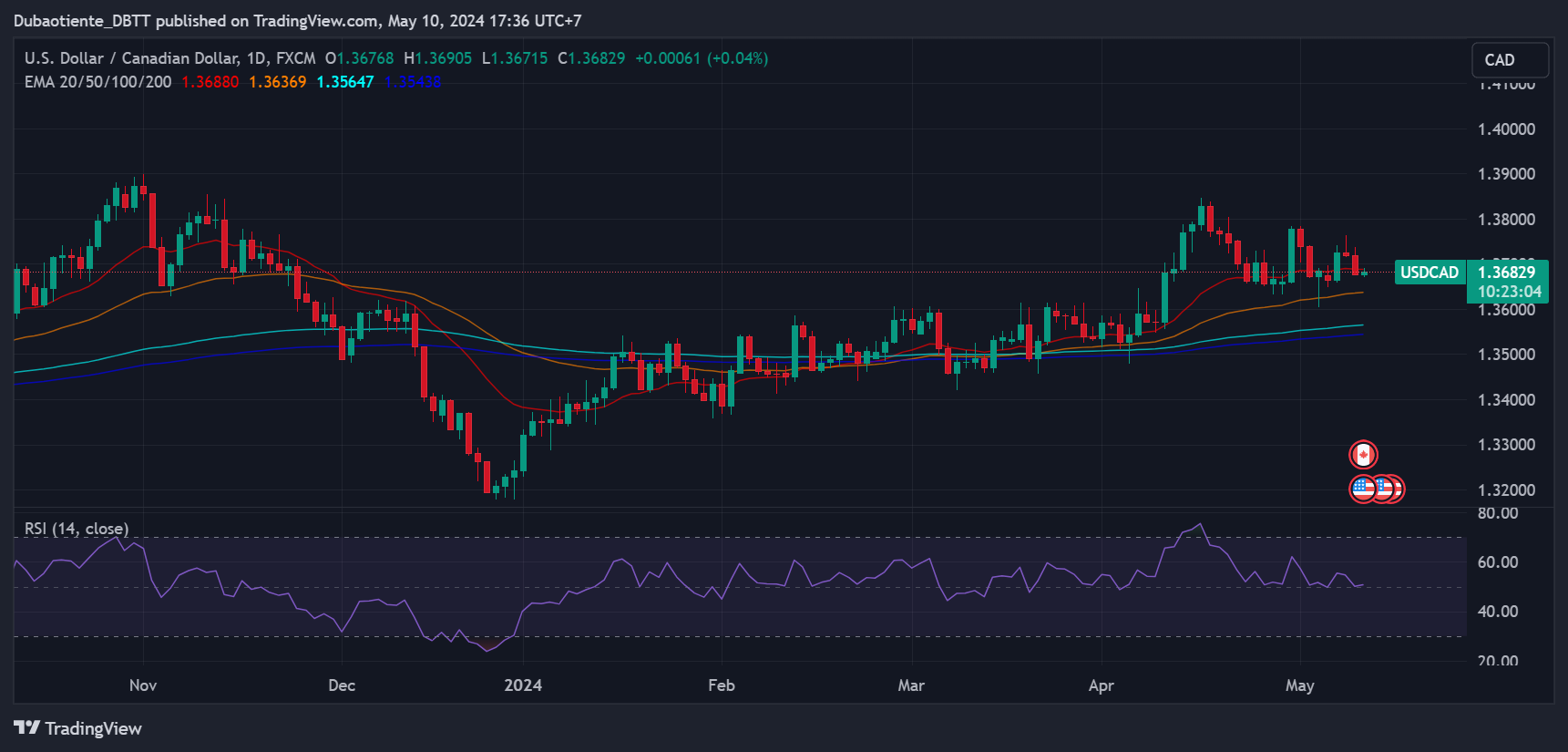Select the RSI (14, close) indicator legend
1568x752 pixels.
tap(77, 529)
